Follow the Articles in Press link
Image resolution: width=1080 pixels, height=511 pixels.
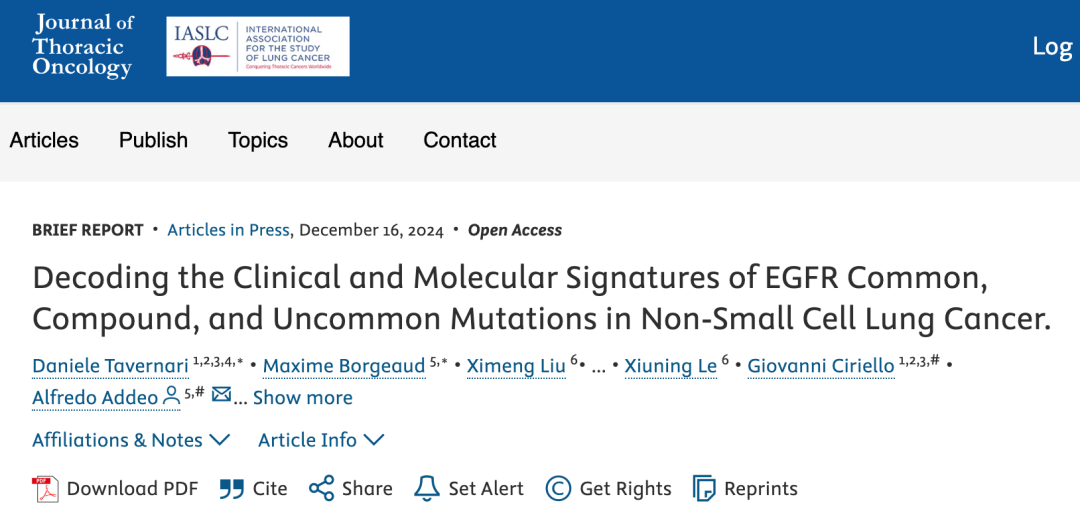click(228, 230)
